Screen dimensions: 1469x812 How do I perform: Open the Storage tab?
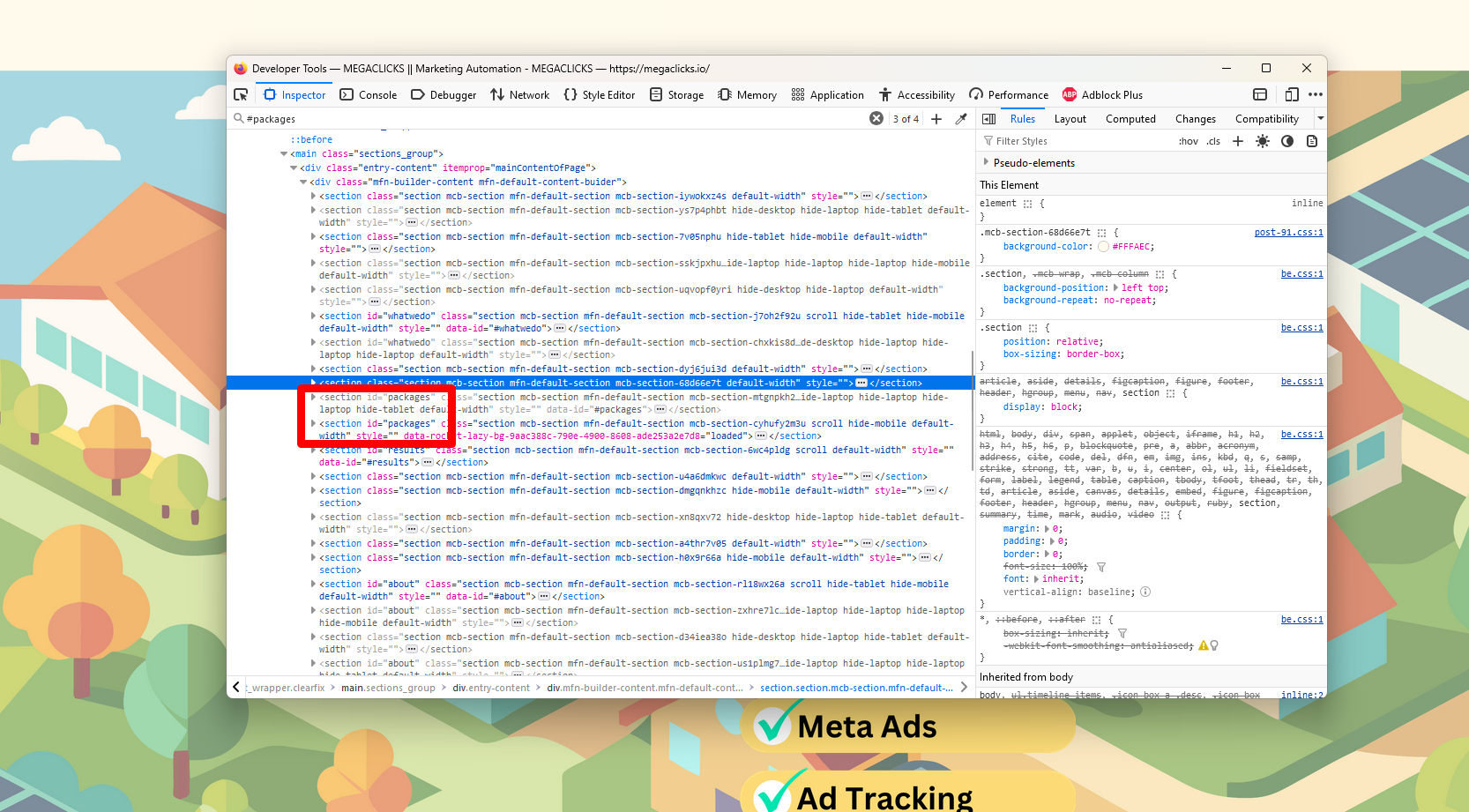(677, 94)
